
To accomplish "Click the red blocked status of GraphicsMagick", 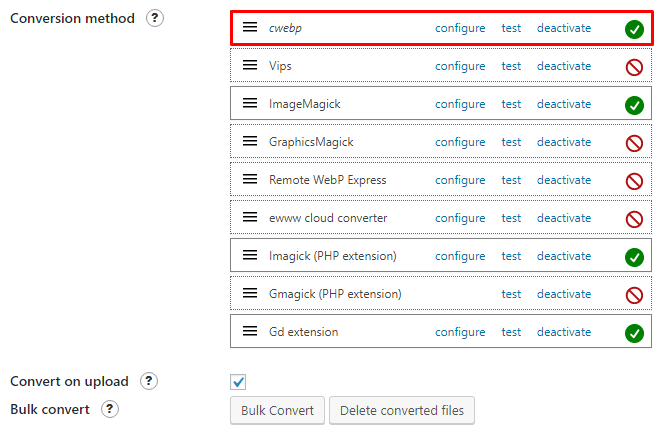I will click(634, 143).
